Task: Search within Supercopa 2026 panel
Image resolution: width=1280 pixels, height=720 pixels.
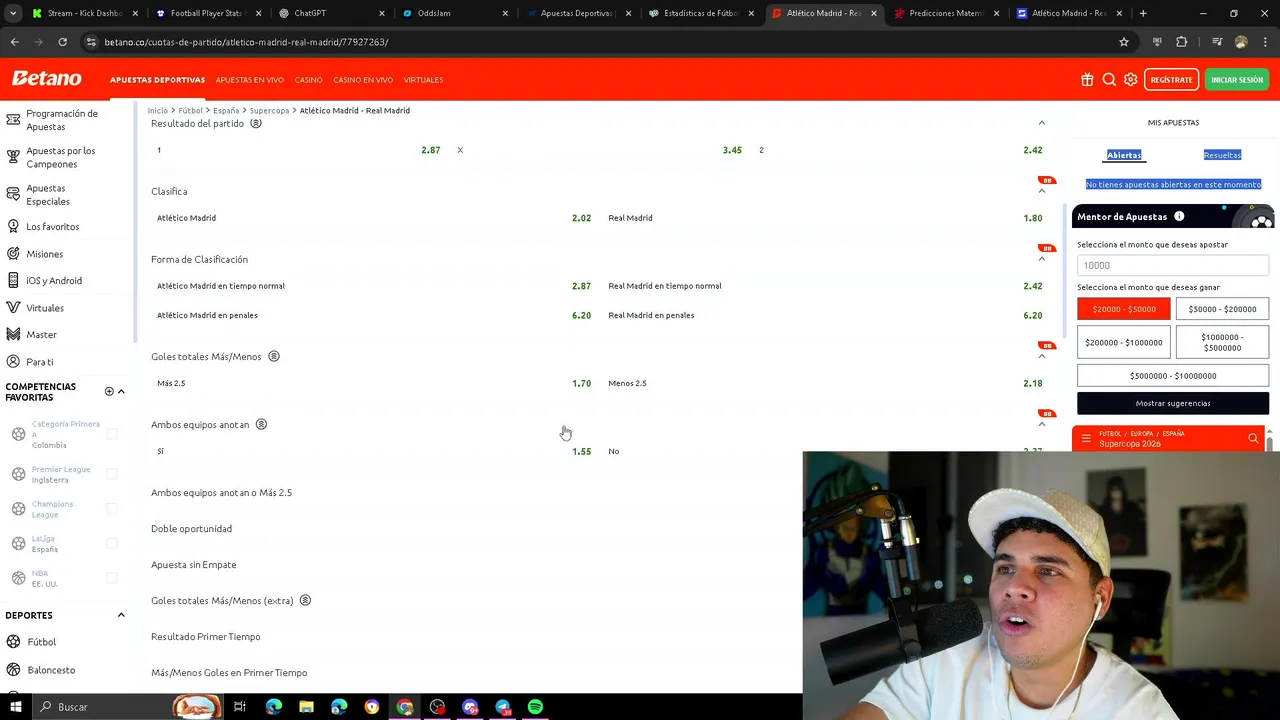Action: point(1253,439)
